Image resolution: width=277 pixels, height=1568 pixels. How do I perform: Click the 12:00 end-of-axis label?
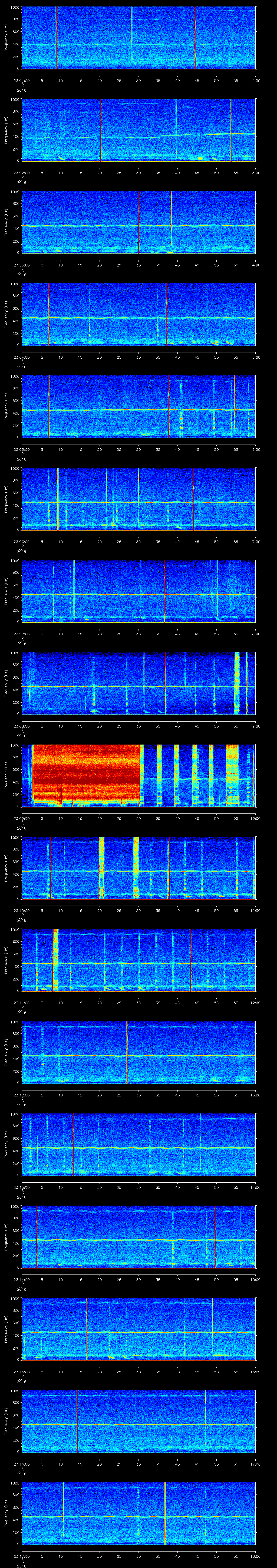click(255, 1003)
